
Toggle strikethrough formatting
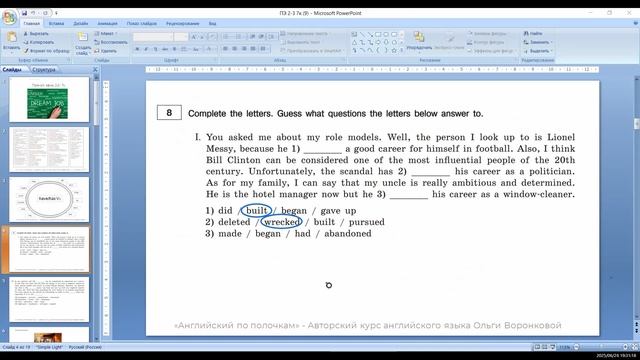tap(165, 49)
